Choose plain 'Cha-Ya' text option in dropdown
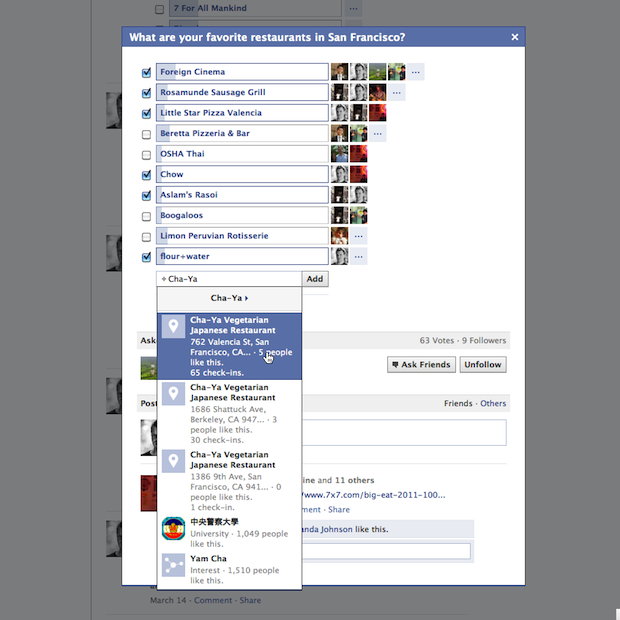The height and width of the screenshot is (620, 620). 229,298
